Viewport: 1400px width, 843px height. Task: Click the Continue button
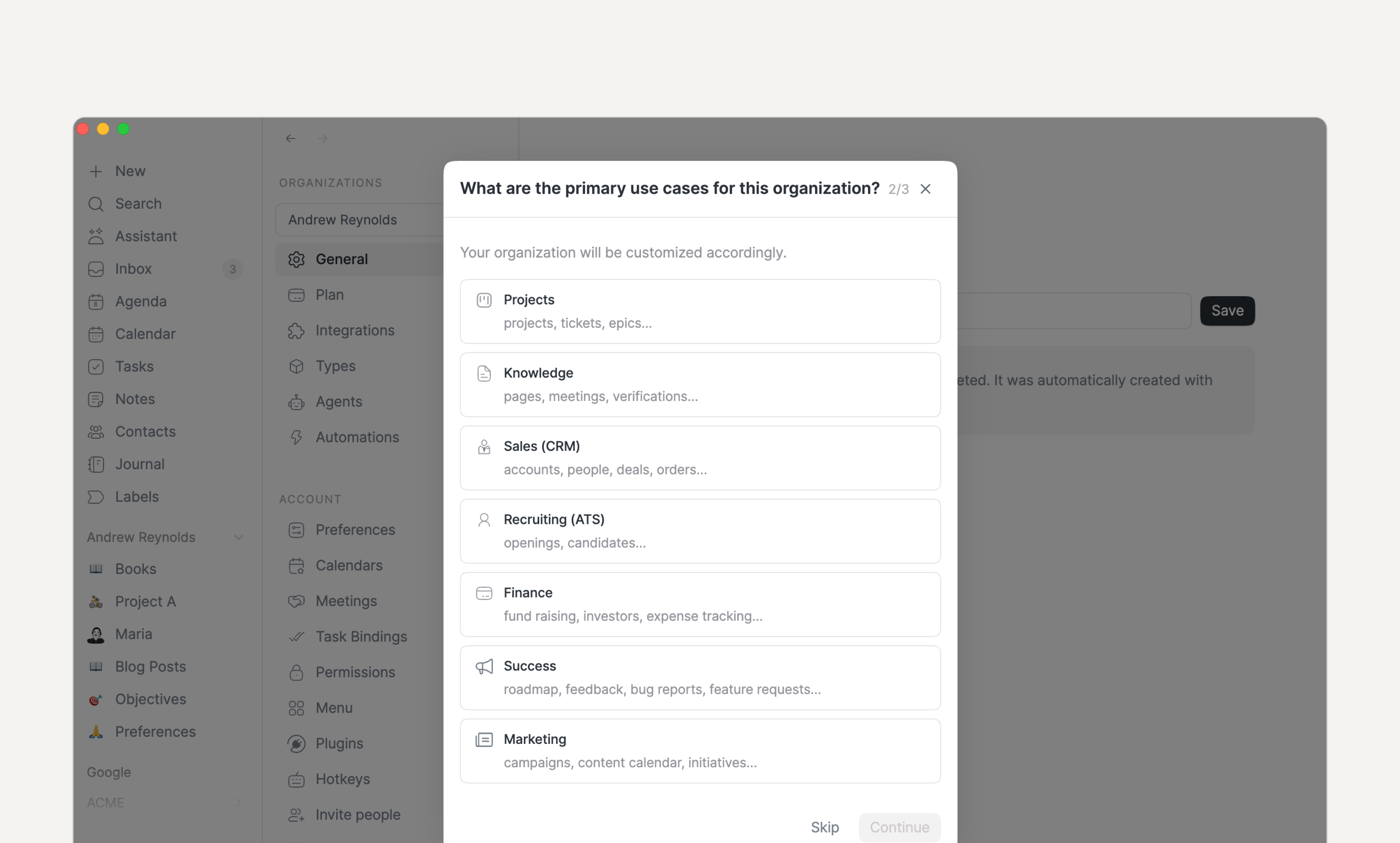[x=900, y=827]
